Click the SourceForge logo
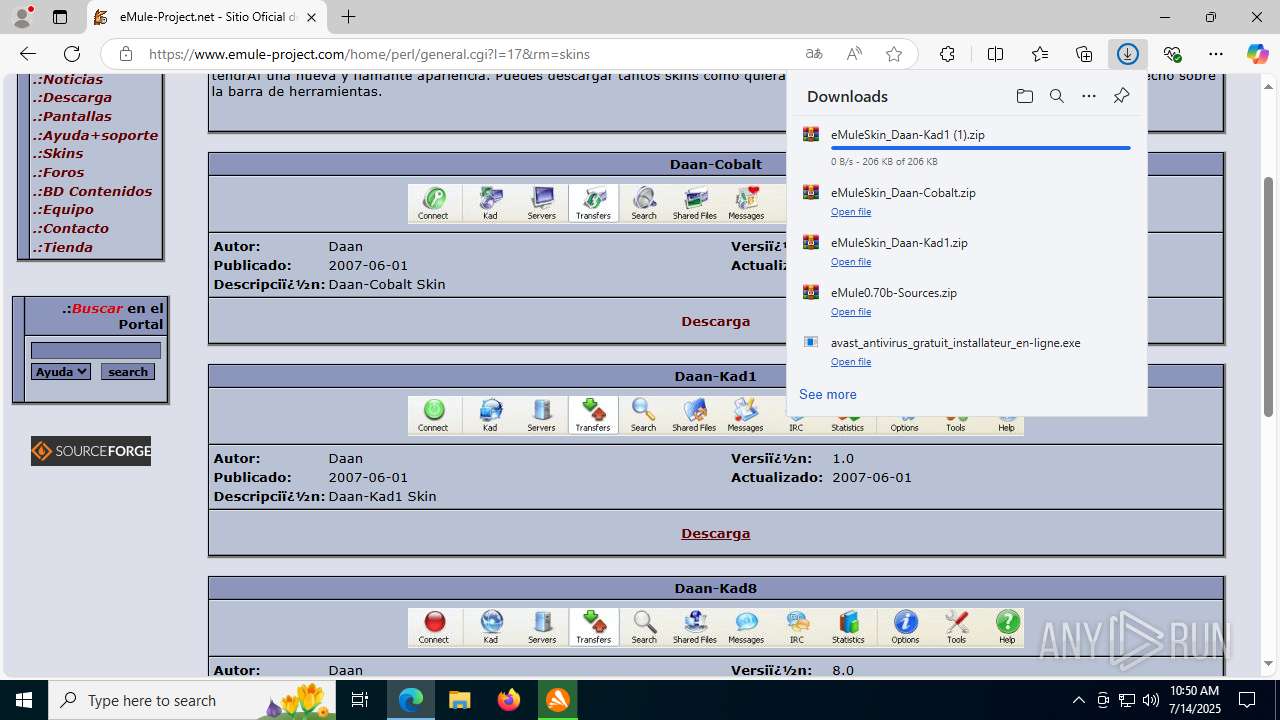Viewport: 1280px width, 720px height. [91, 451]
